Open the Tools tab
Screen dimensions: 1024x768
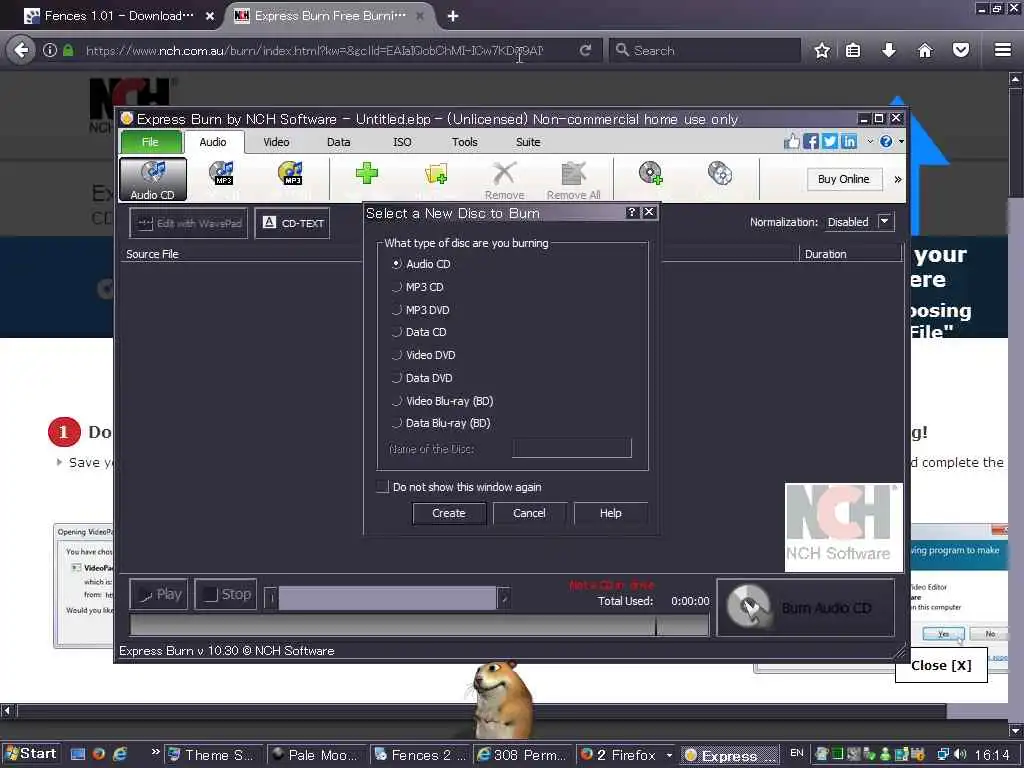coord(464,142)
